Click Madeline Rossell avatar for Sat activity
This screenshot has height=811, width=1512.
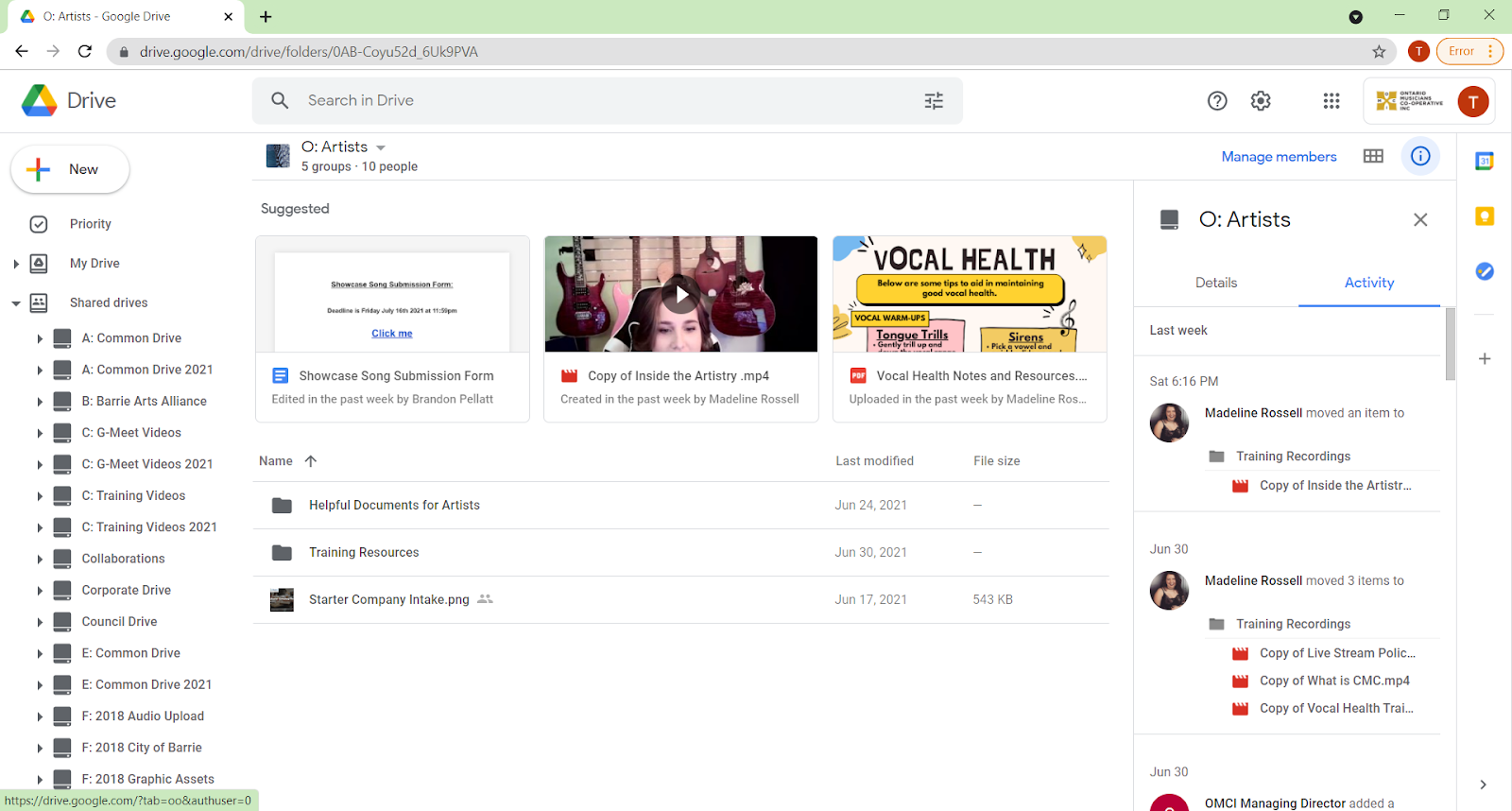pyautogui.click(x=1169, y=423)
